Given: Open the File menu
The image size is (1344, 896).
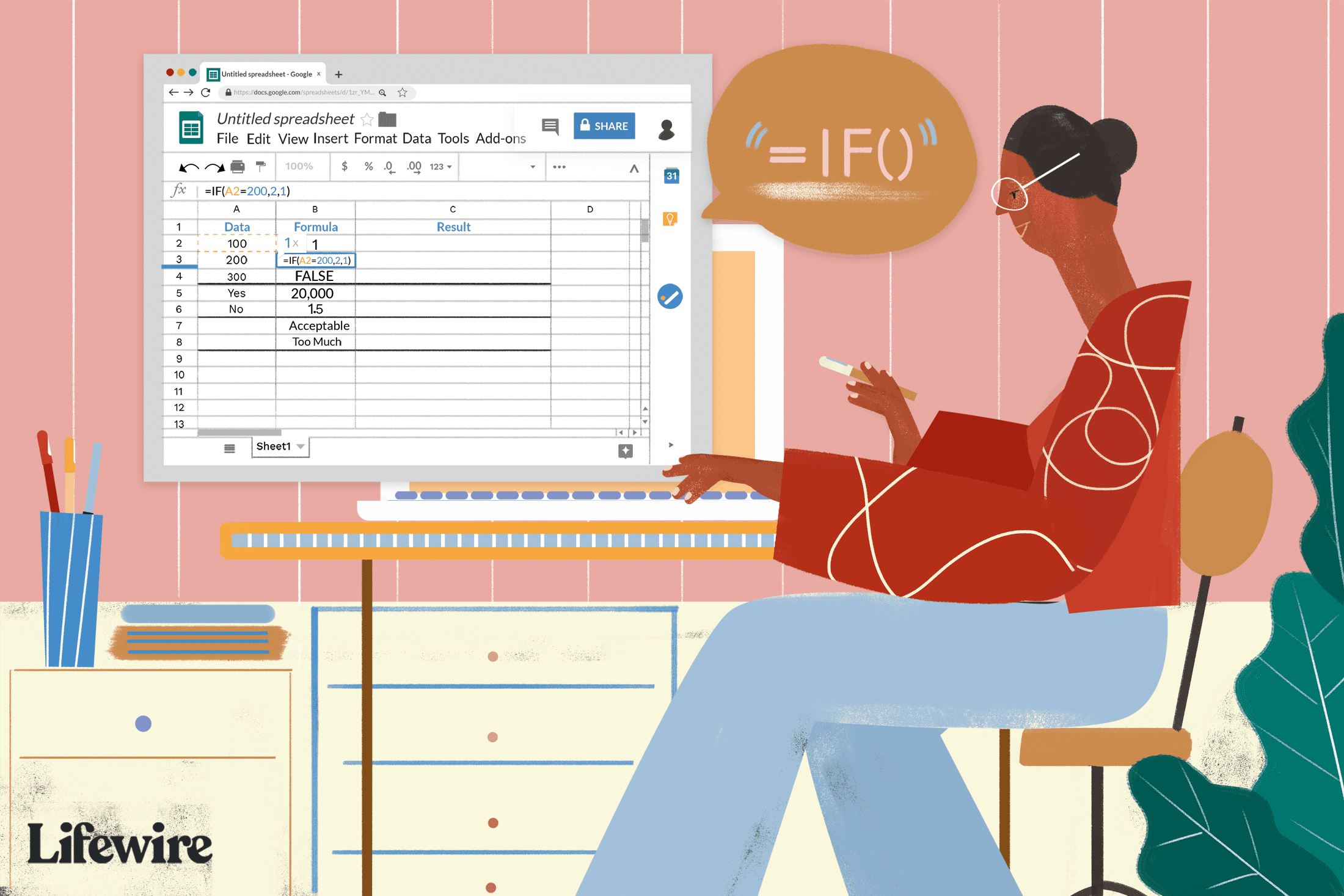Looking at the screenshot, I should [x=227, y=139].
